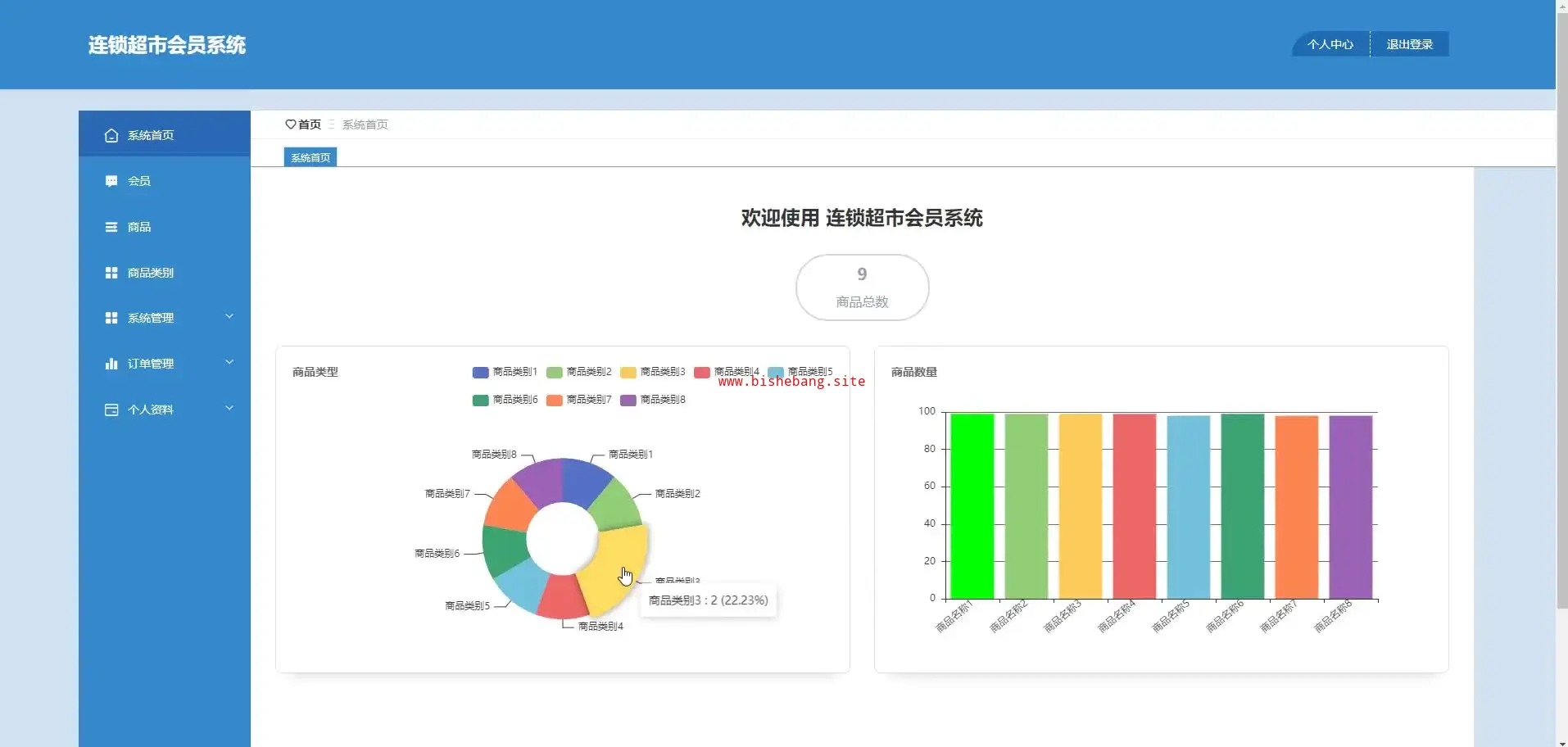Toggle 商品类别1 legend item in pie chart
Screen dimensions: 1568x747
click(505, 373)
